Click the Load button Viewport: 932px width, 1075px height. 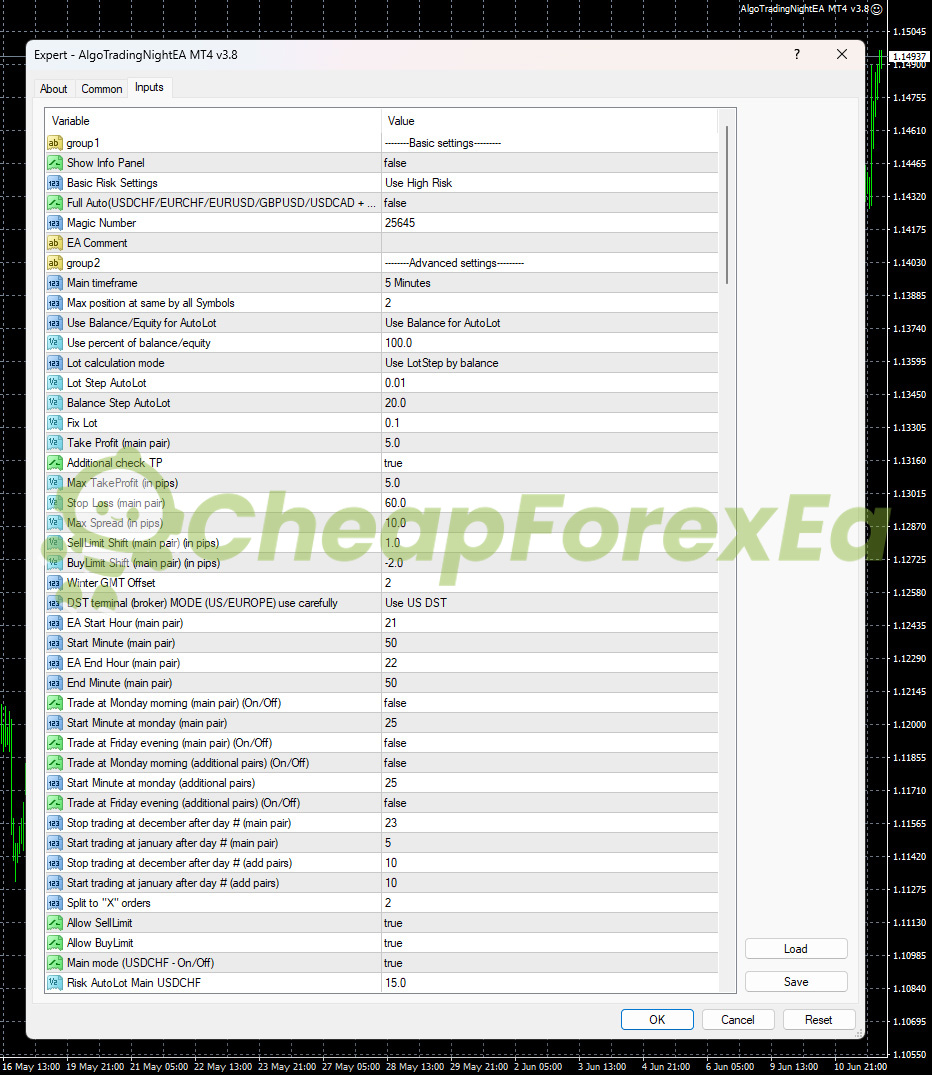click(x=796, y=949)
